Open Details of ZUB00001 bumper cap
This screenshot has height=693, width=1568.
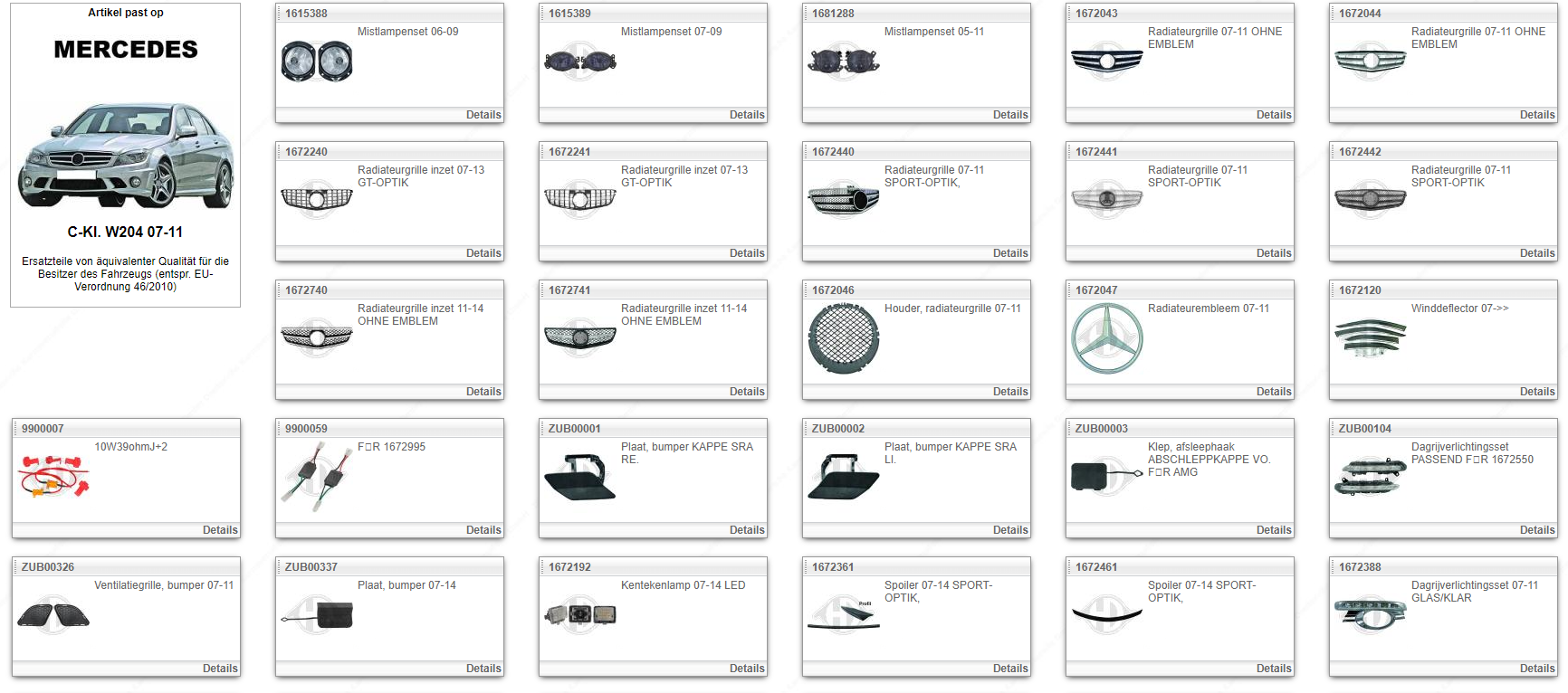747,530
